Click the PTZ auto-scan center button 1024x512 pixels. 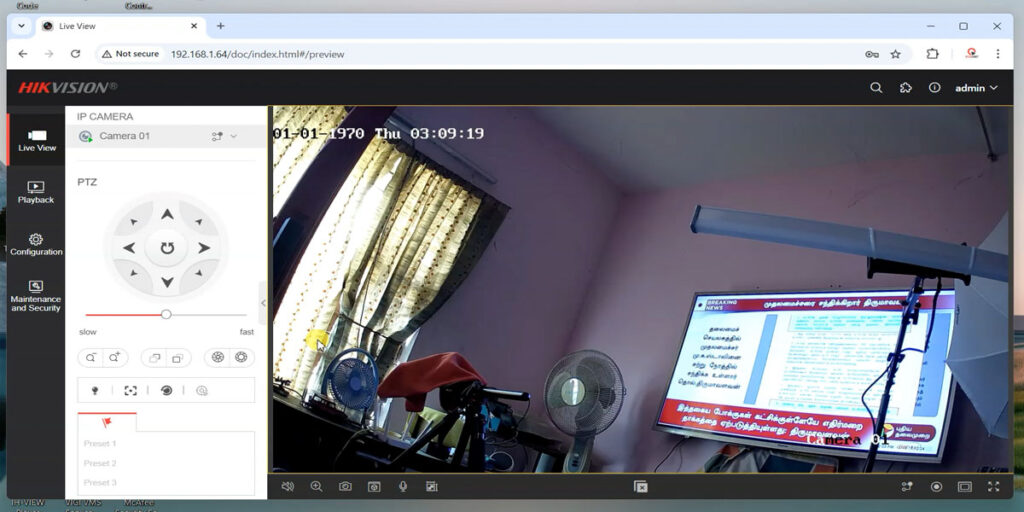167,248
